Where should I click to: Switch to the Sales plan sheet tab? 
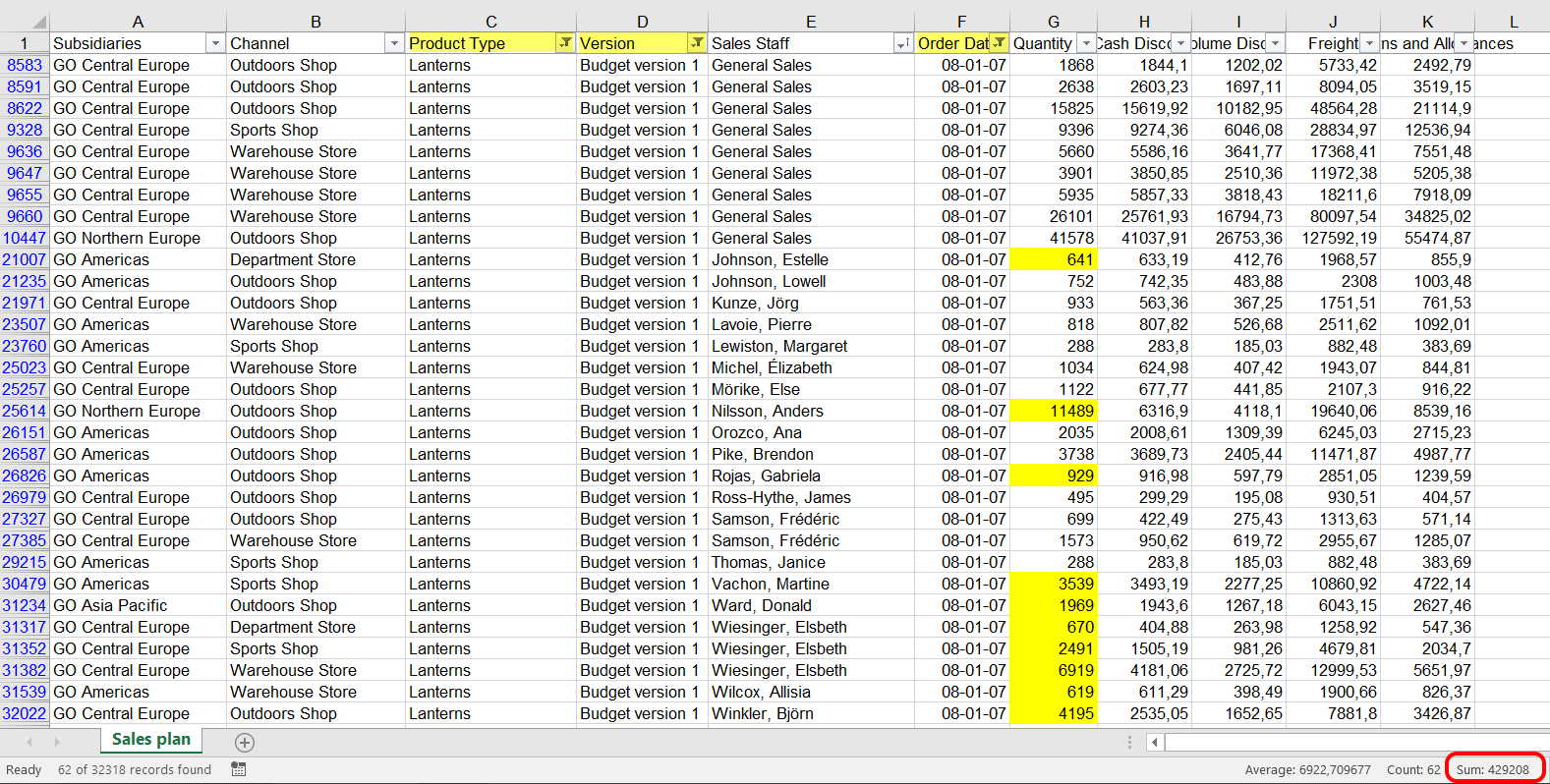coord(151,740)
